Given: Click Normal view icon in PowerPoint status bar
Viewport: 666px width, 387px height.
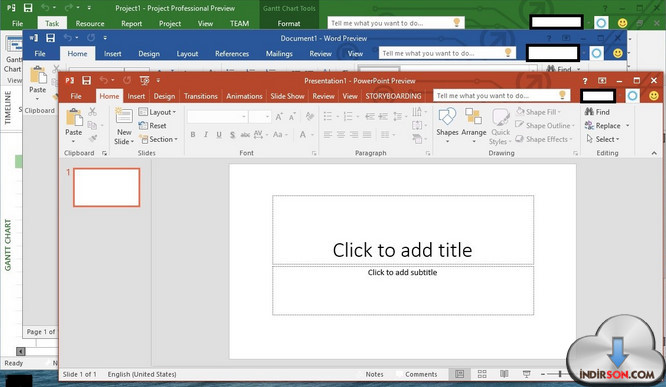Looking at the screenshot, I should (x=460, y=374).
